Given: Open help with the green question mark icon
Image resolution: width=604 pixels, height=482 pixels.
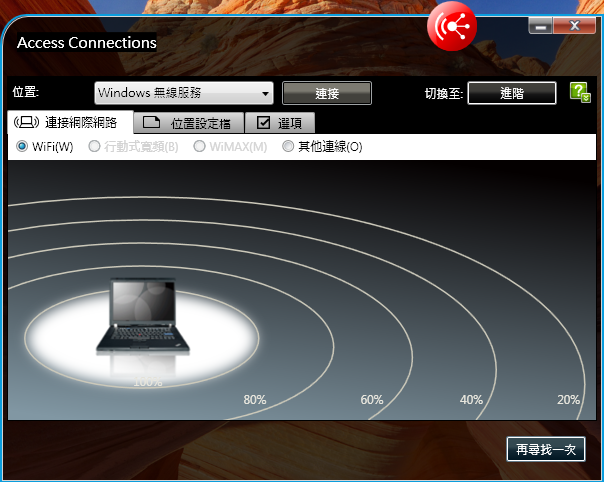Looking at the screenshot, I should [x=580, y=92].
